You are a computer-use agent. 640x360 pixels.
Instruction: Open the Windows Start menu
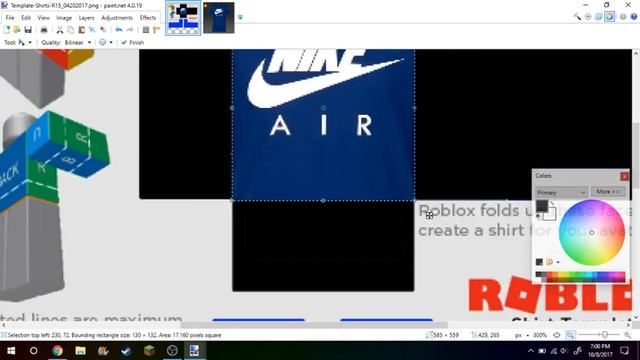(11, 351)
